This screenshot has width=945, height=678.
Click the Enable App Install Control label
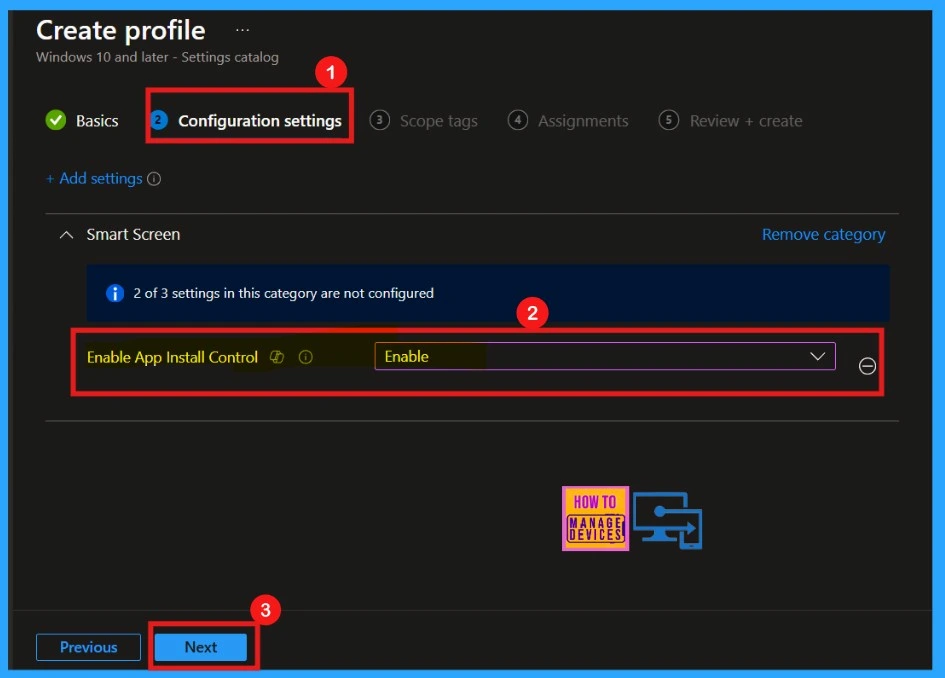click(172, 357)
